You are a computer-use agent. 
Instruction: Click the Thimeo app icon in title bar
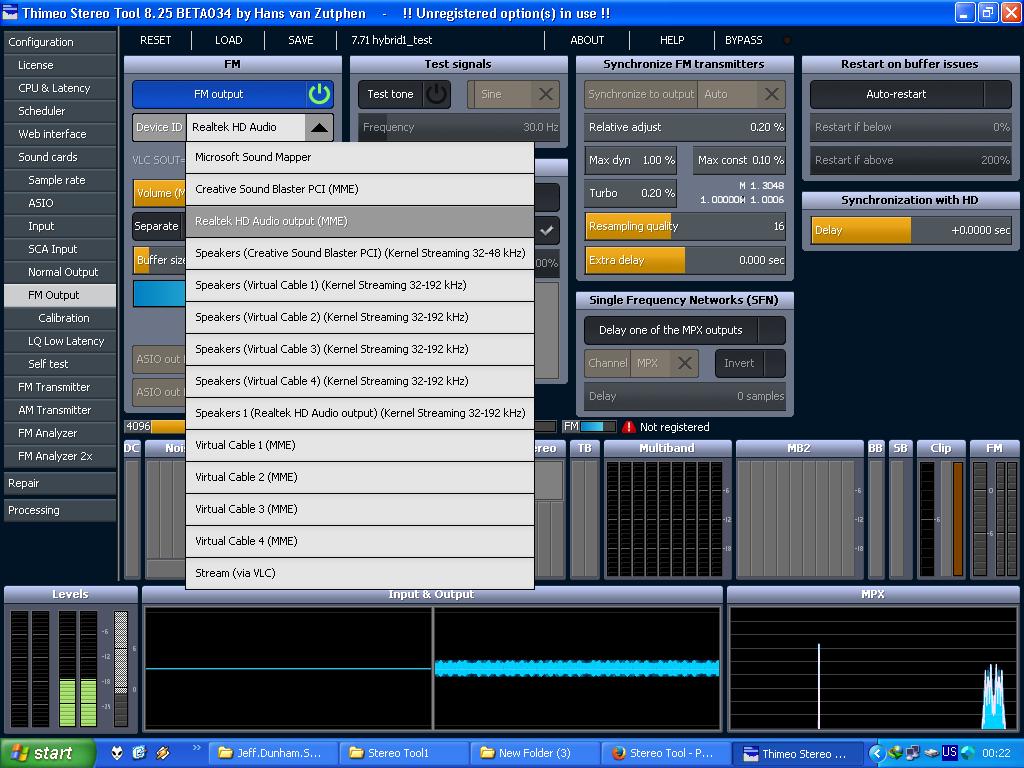[10, 12]
